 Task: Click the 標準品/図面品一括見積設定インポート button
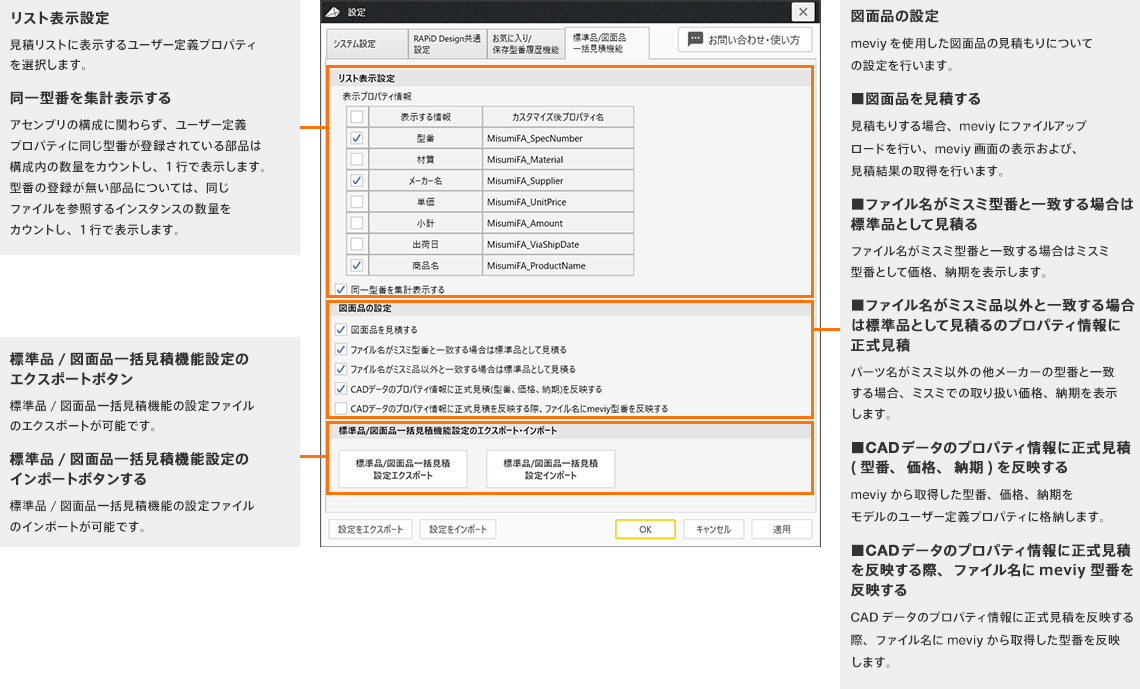pos(550,468)
